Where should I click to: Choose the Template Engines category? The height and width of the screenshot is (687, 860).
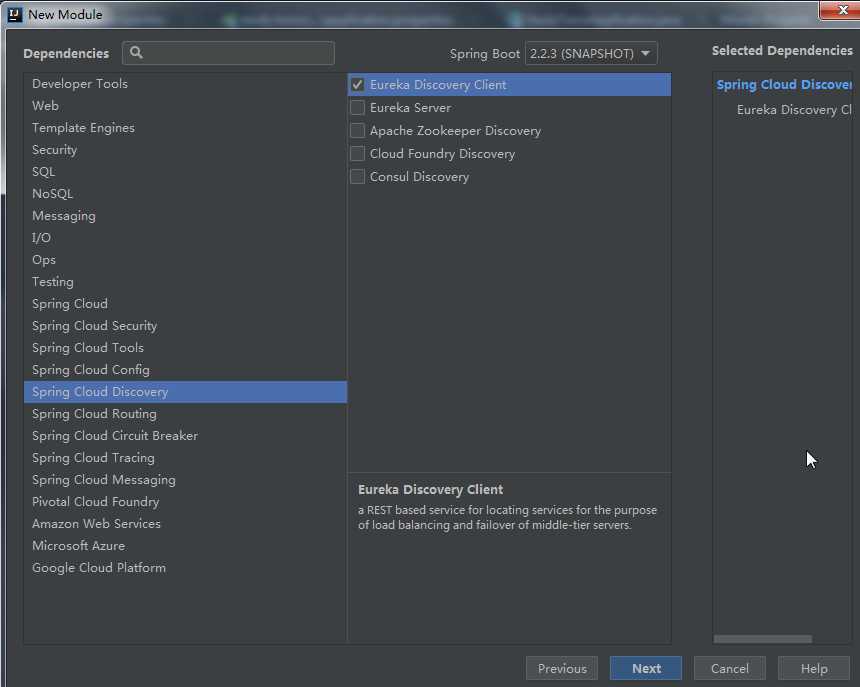[x=185, y=128]
